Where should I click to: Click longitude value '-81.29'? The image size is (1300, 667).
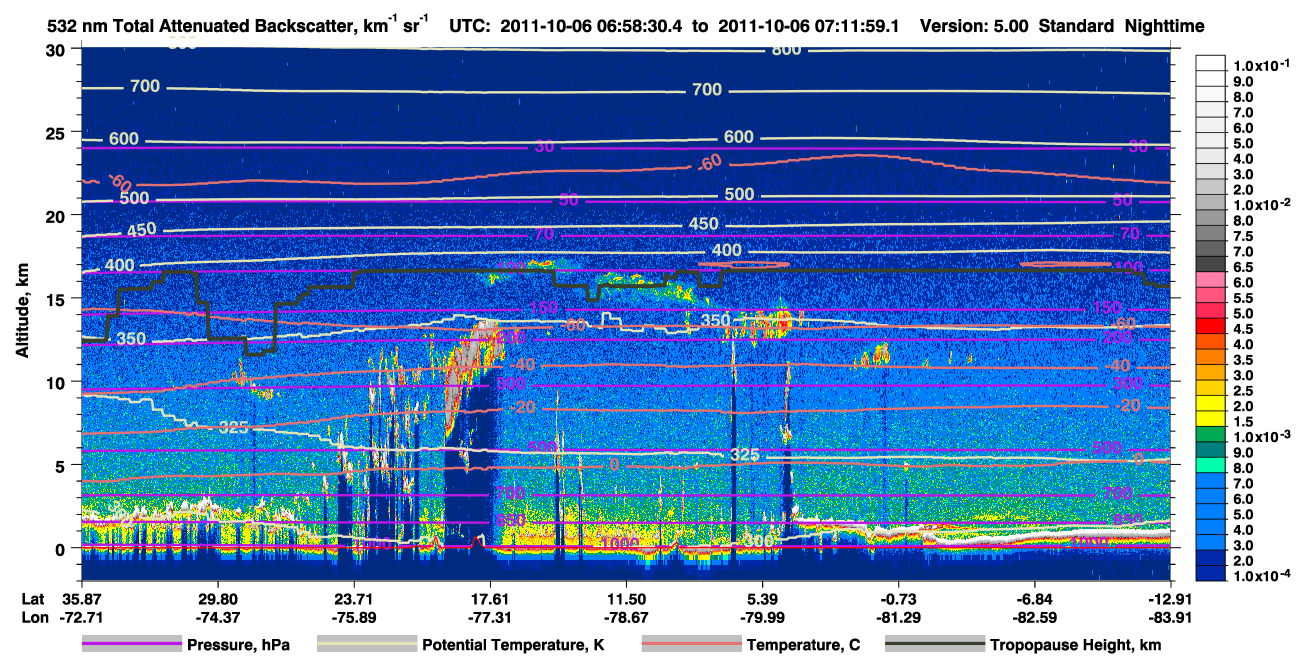(x=898, y=618)
